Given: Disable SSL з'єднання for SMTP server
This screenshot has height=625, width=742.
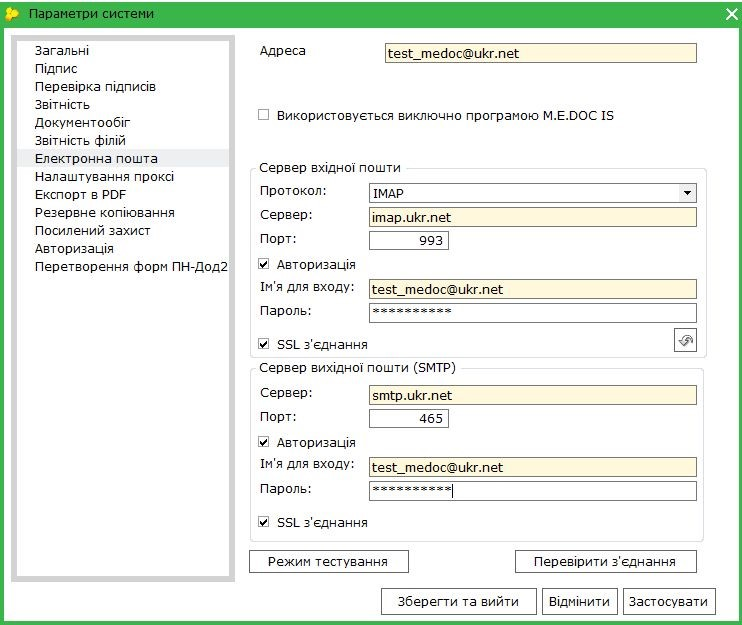Looking at the screenshot, I should 264,522.
